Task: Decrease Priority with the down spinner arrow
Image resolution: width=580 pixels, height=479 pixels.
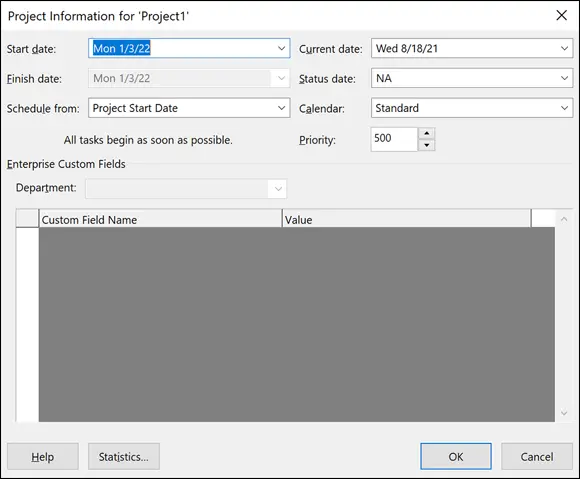Action: [426, 145]
